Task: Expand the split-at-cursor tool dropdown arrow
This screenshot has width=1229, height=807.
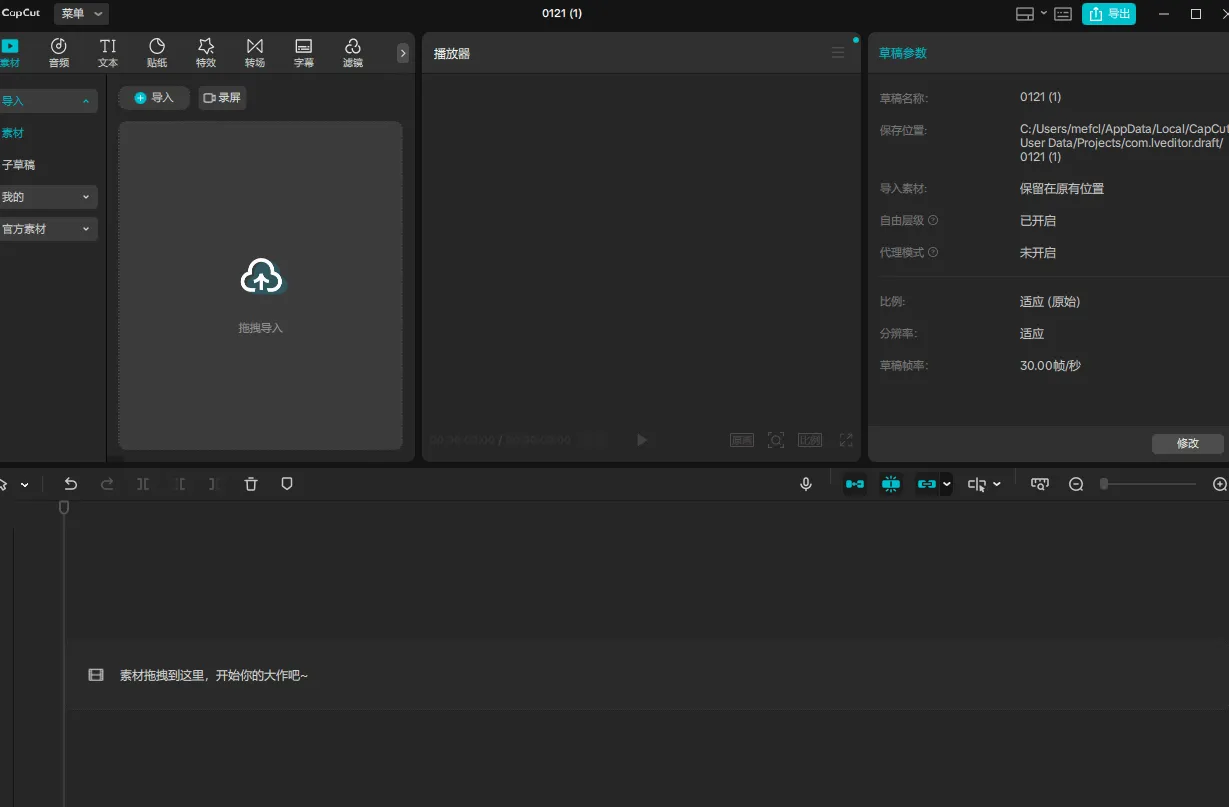Action: pos(997,485)
